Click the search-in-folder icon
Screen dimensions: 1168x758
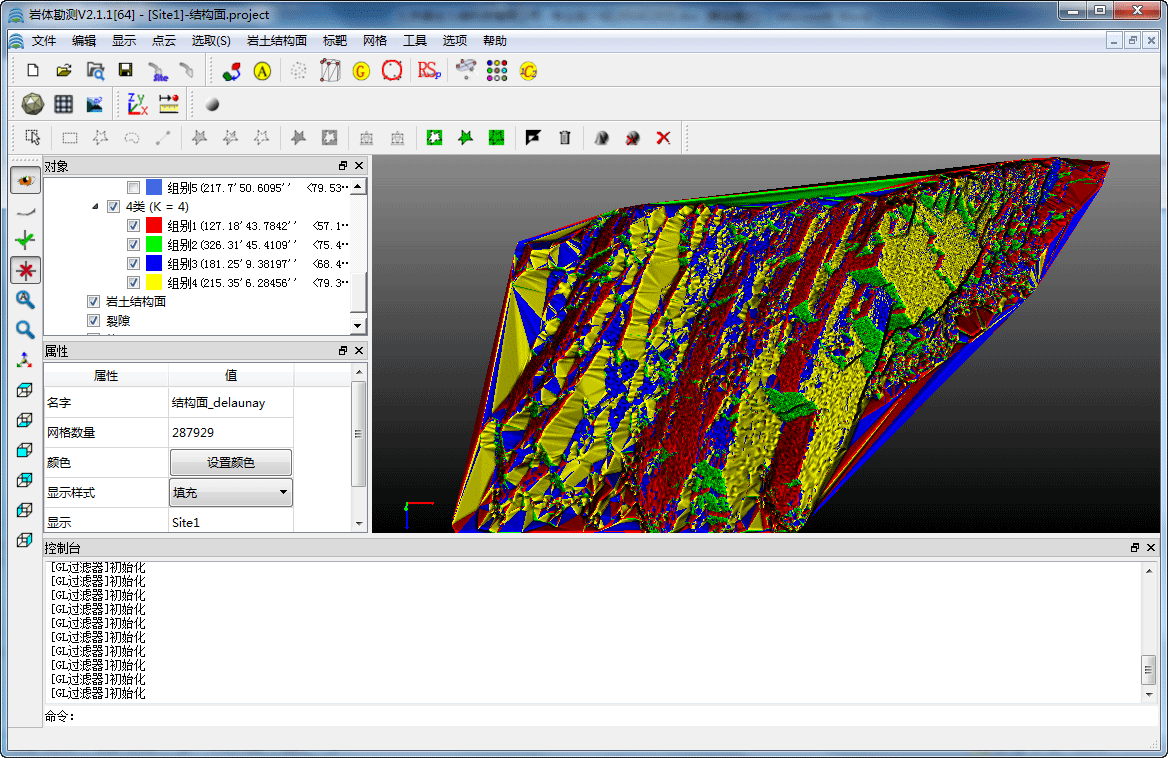pos(95,71)
